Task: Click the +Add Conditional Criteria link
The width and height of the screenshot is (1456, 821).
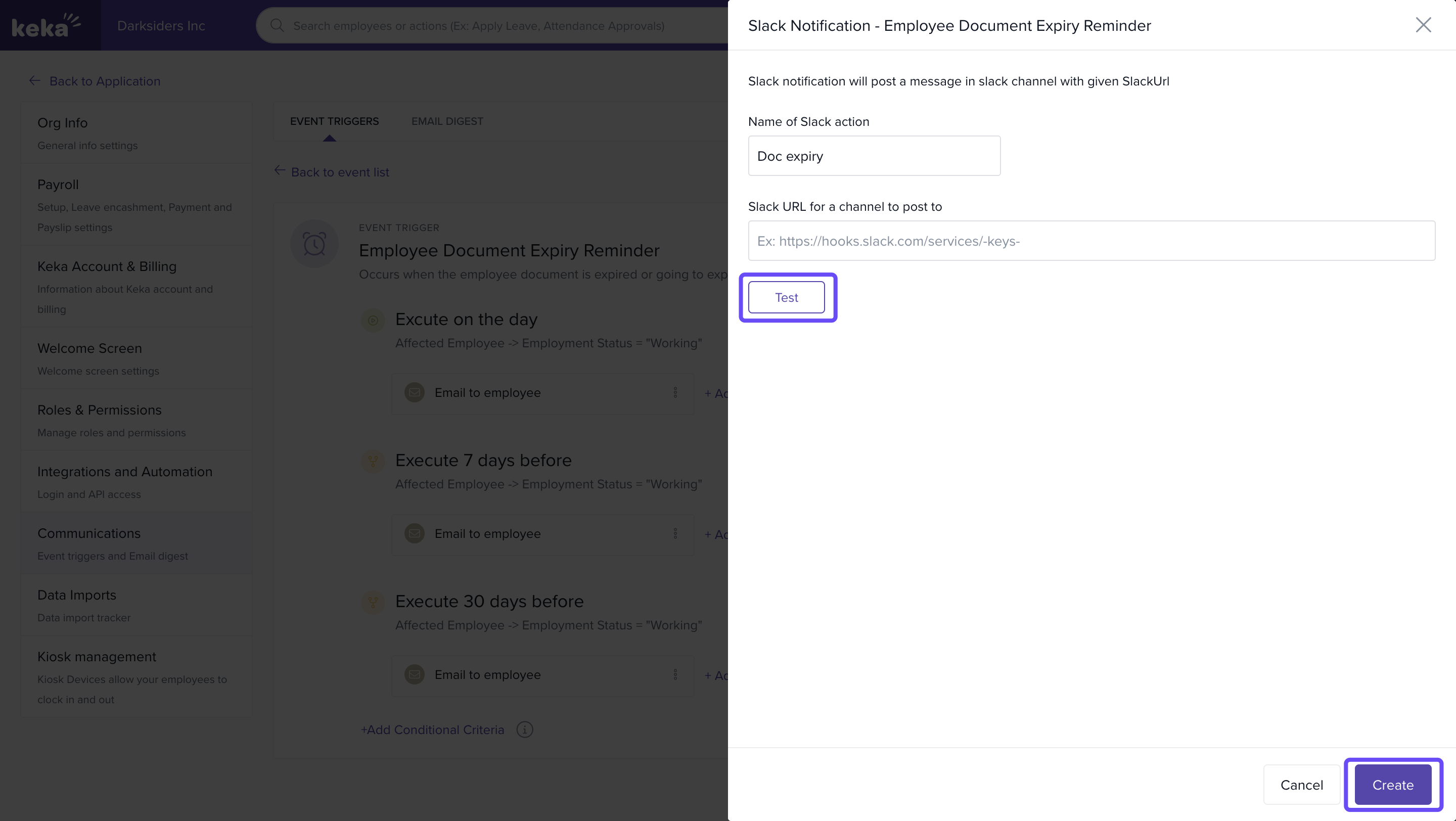Action: pyautogui.click(x=432, y=729)
